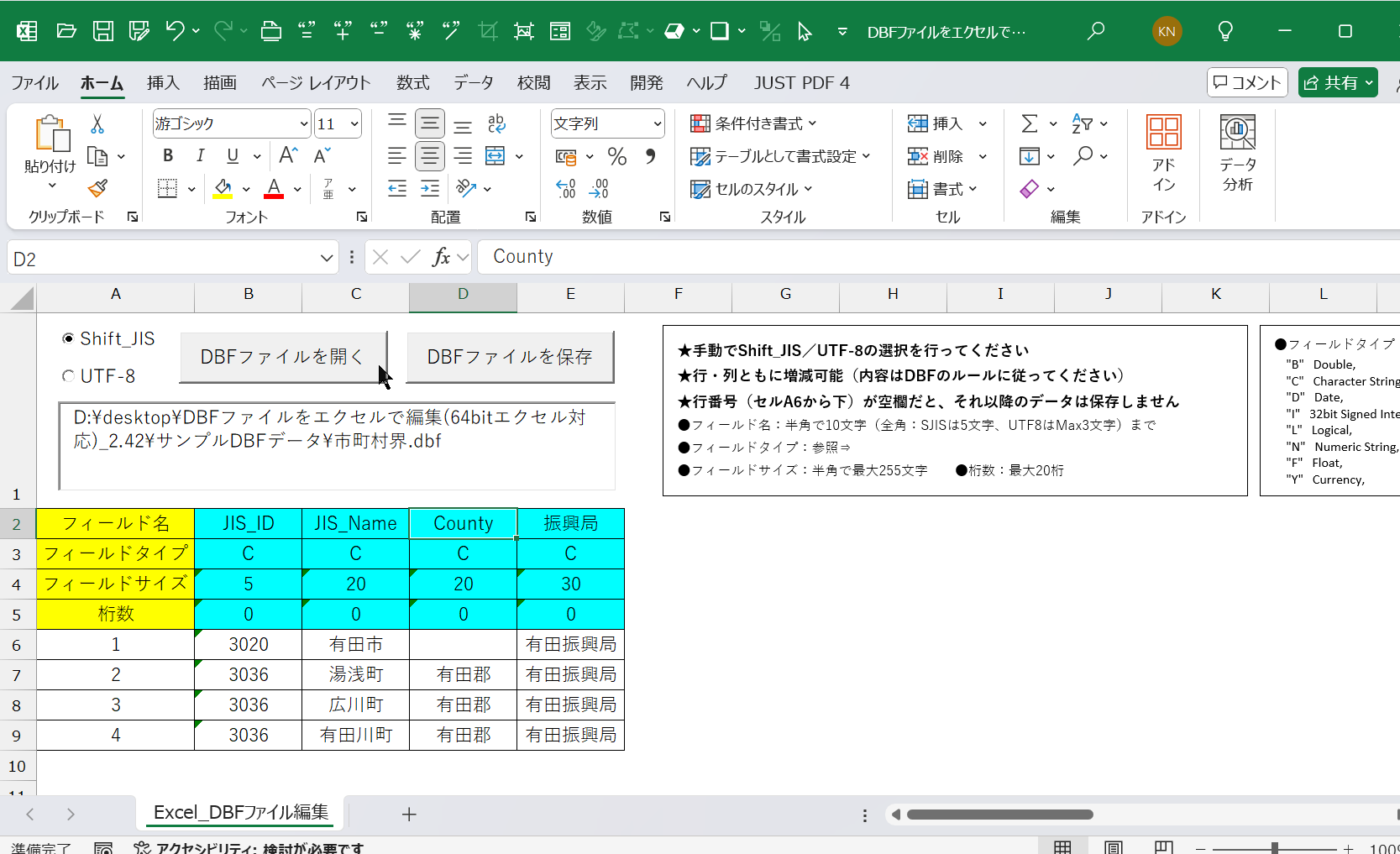This screenshot has height=854, width=1400.
Task: Toggle align text left
Action: click(397, 156)
